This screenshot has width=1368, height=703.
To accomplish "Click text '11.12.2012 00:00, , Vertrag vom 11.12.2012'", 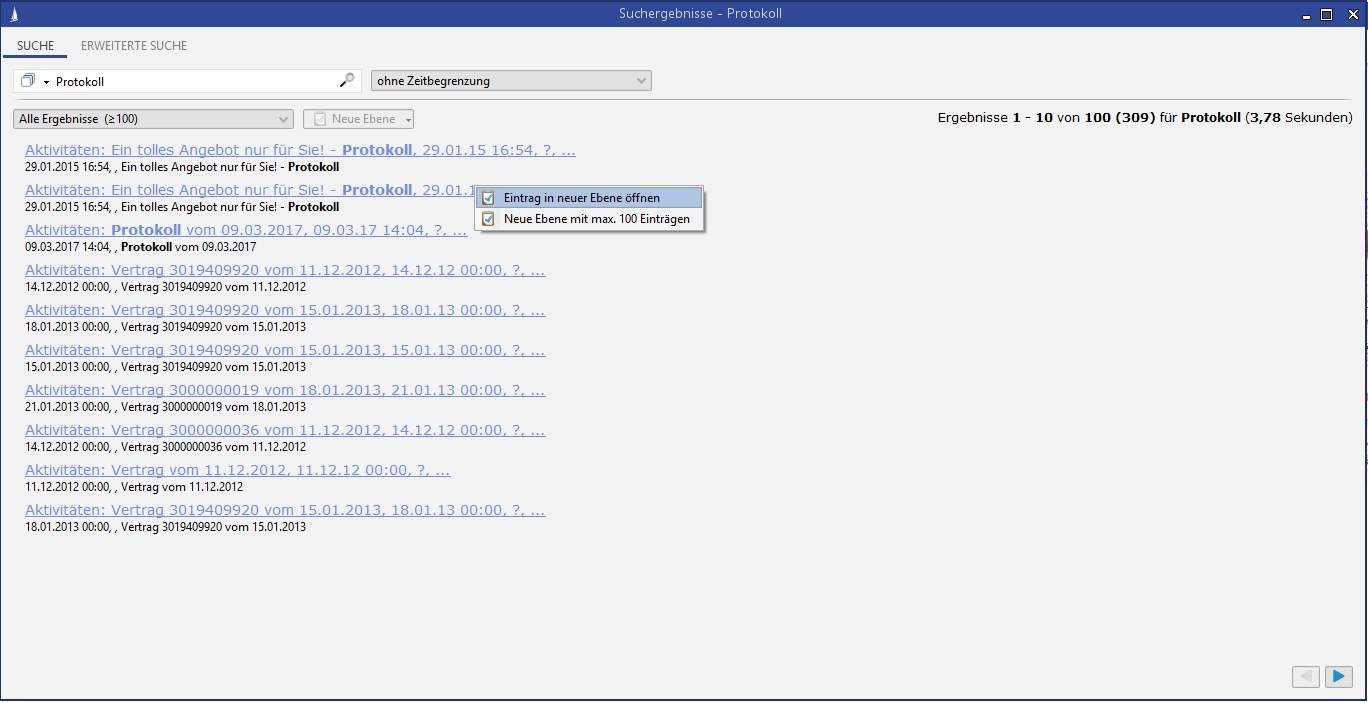I will (134, 487).
